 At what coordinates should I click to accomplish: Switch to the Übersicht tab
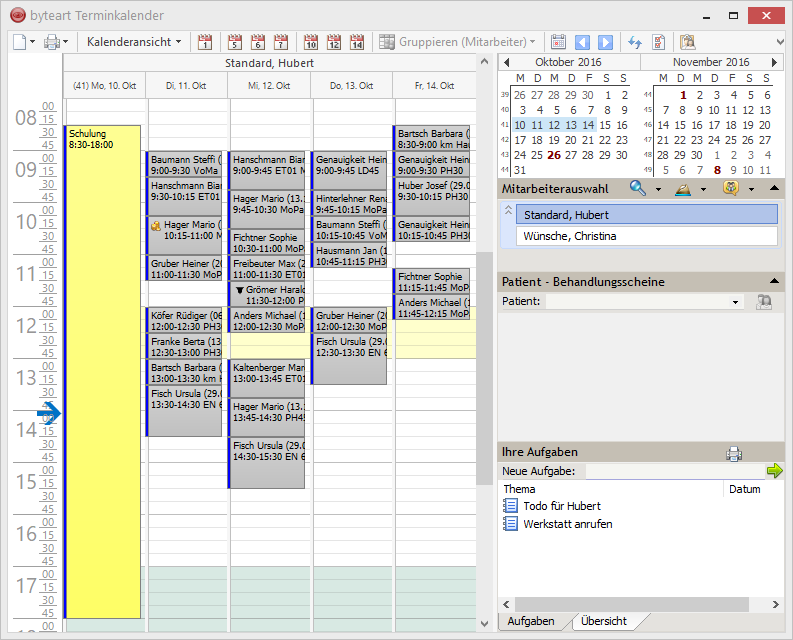604,621
